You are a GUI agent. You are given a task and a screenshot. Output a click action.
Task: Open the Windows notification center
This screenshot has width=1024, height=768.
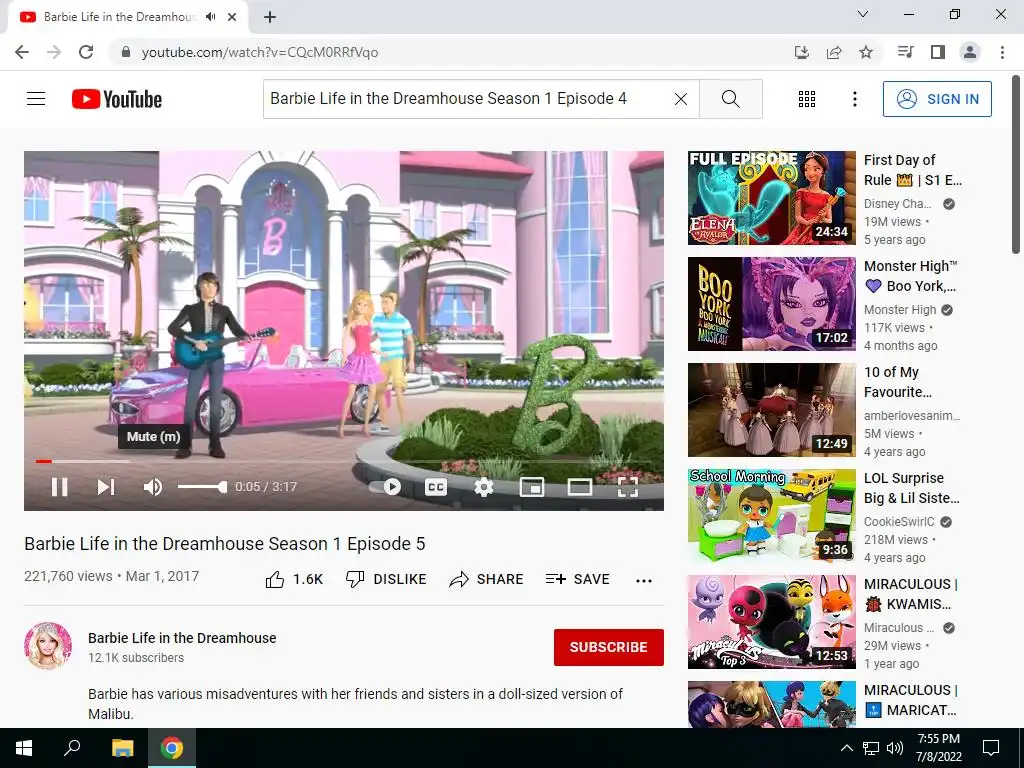click(x=991, y=748)
